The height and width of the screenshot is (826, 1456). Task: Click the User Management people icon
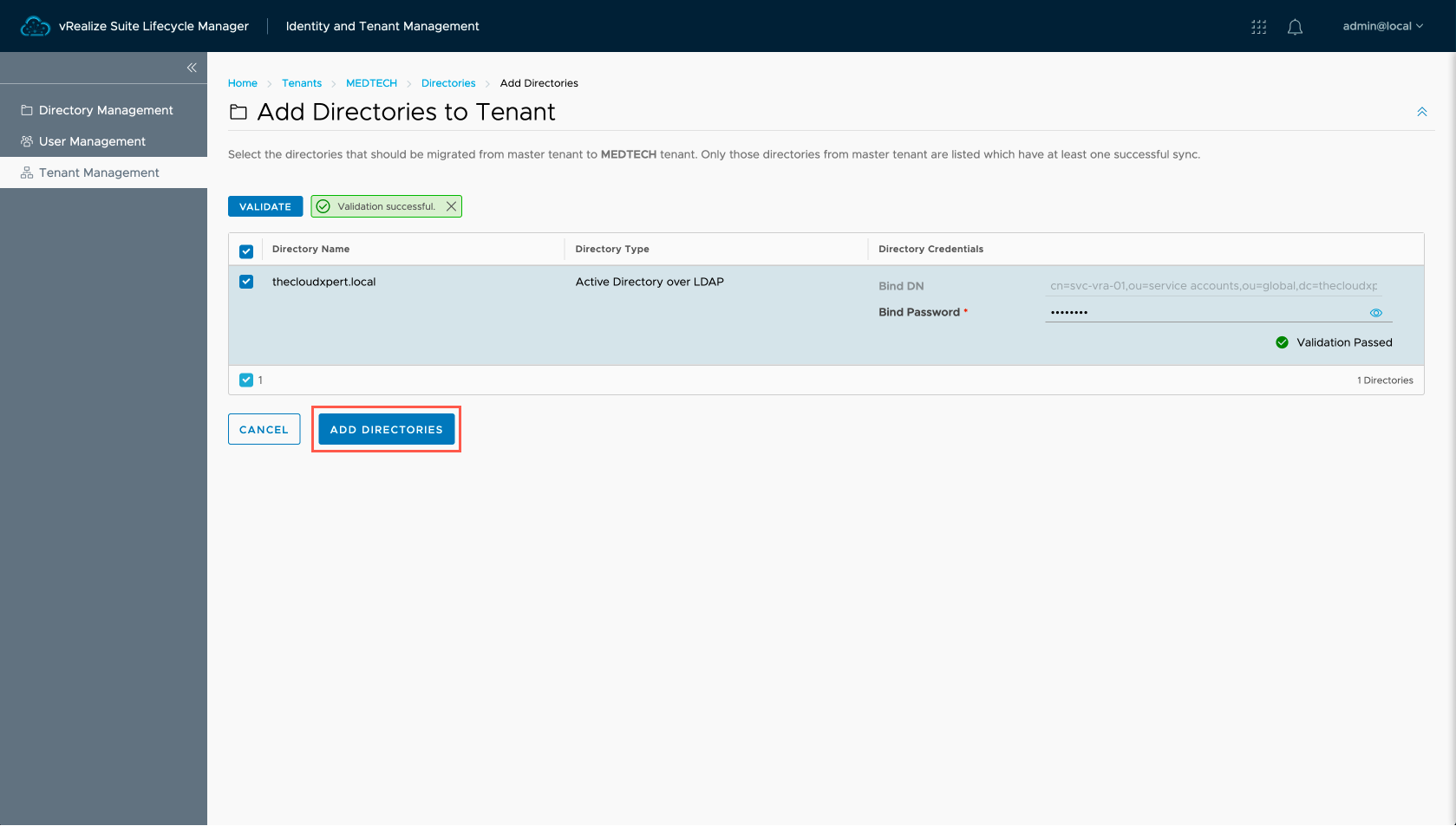(27, 141)
